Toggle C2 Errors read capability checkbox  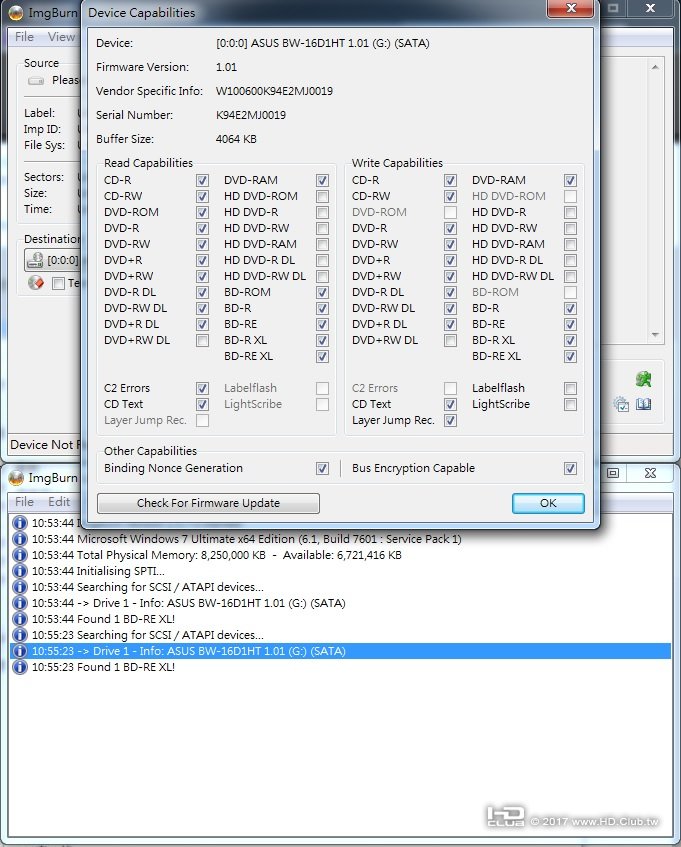[x=203, y=388]
